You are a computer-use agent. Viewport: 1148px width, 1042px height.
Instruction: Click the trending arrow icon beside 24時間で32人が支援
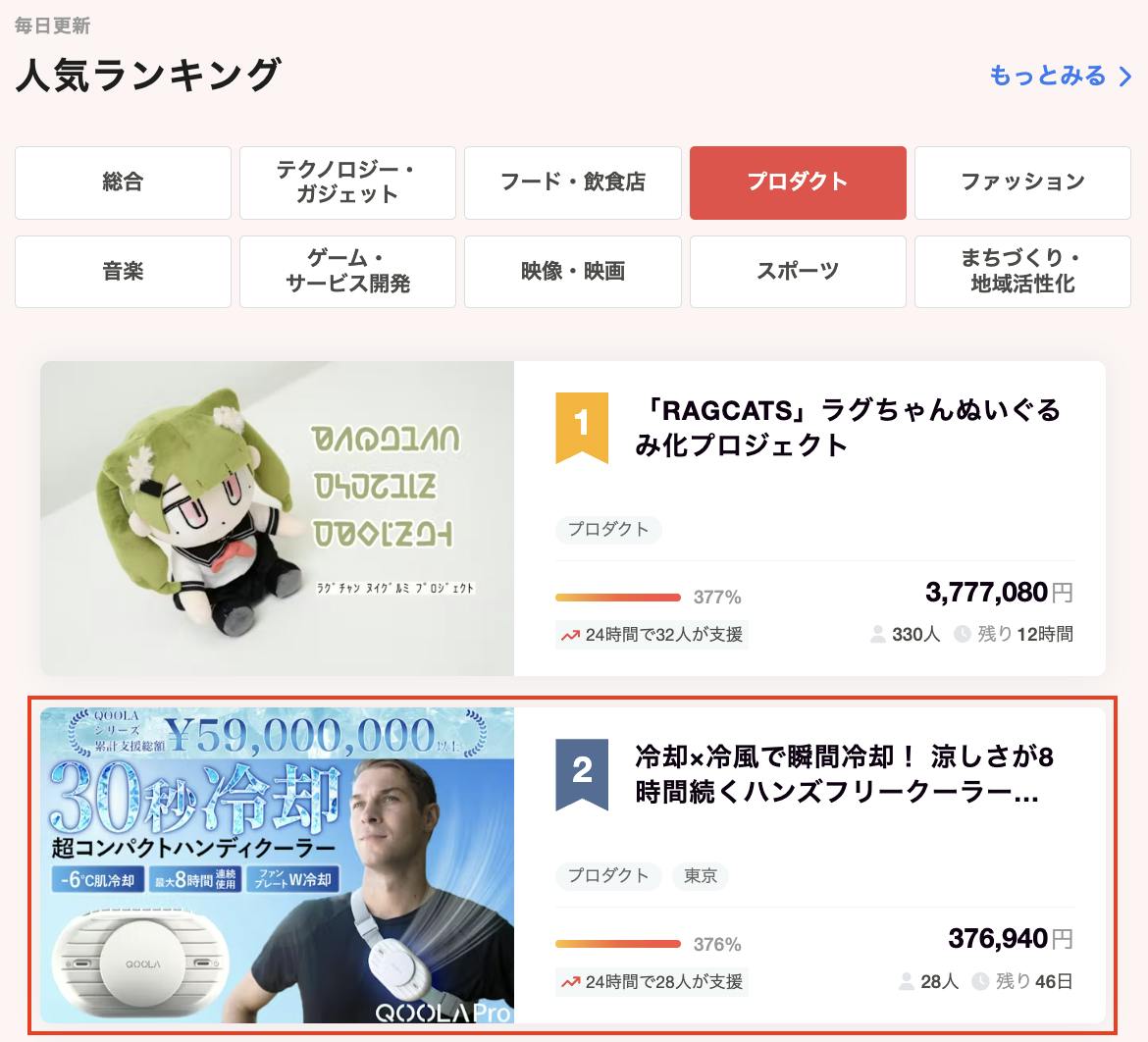[570, 636]
